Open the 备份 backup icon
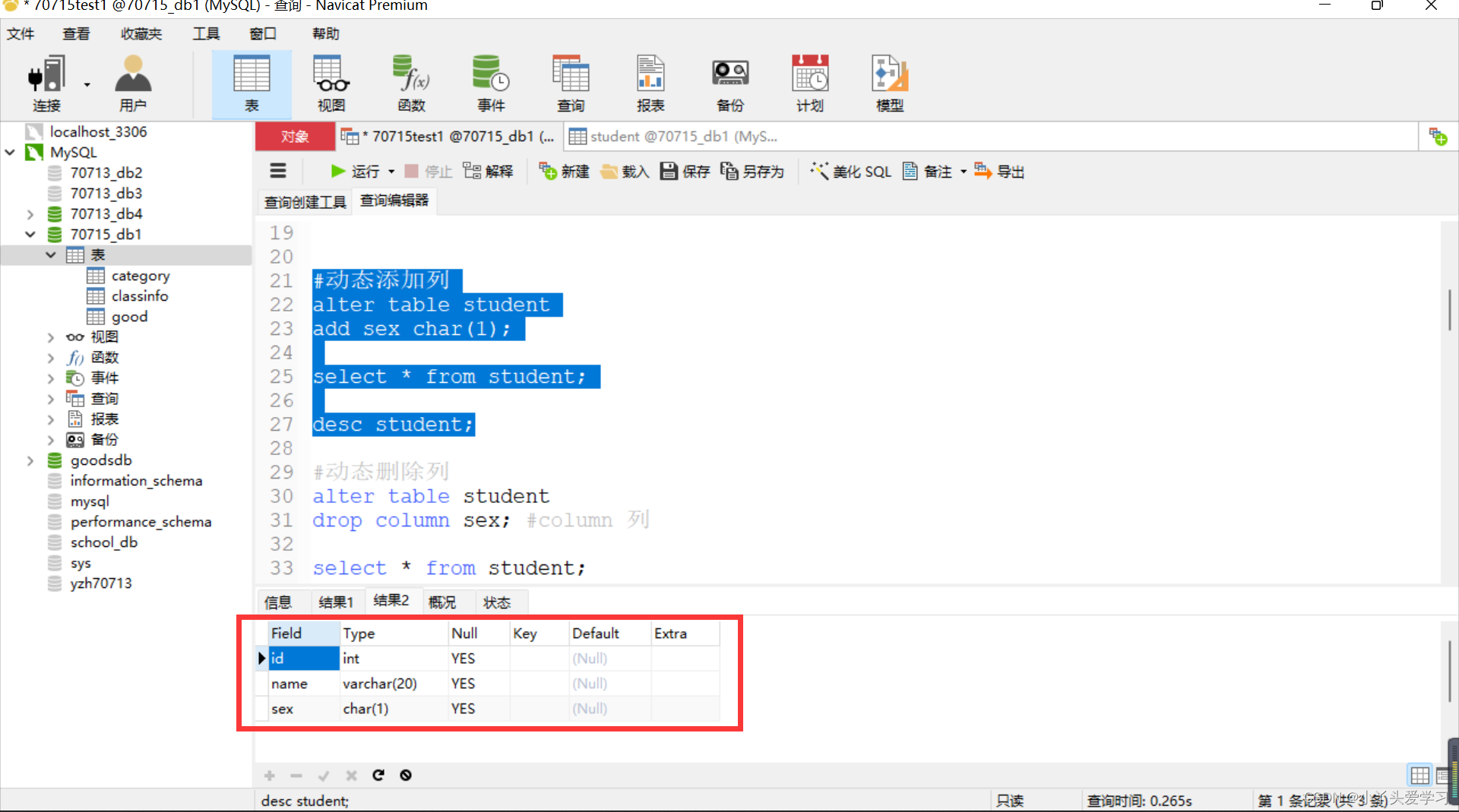The height and width of the screenshot is (812, 1459). click(x=730, y=84)
